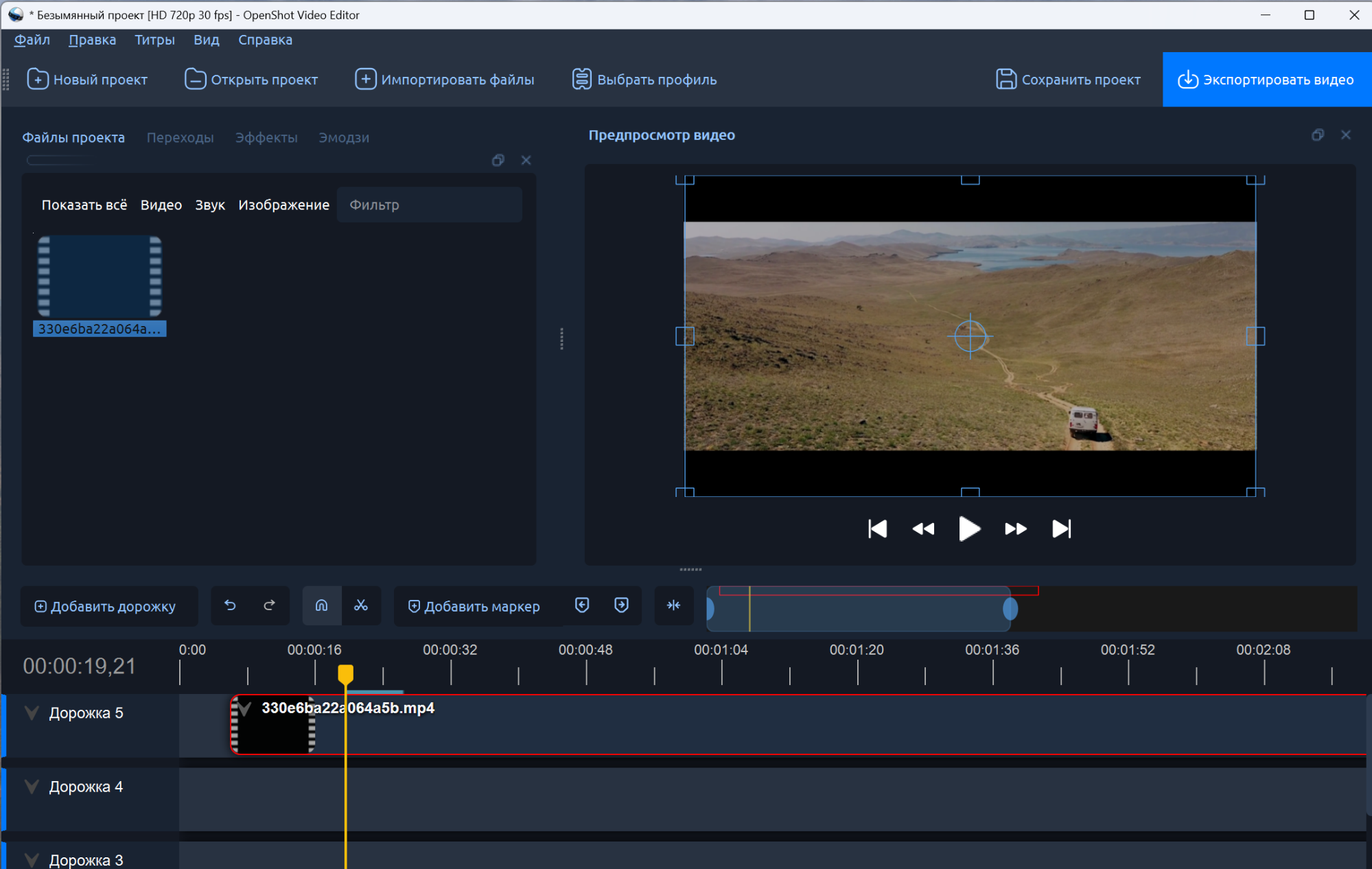Filter project files by Видео
Viewport: 1372px width, 869px height.
pyautogui.click(x=161, y=205)
